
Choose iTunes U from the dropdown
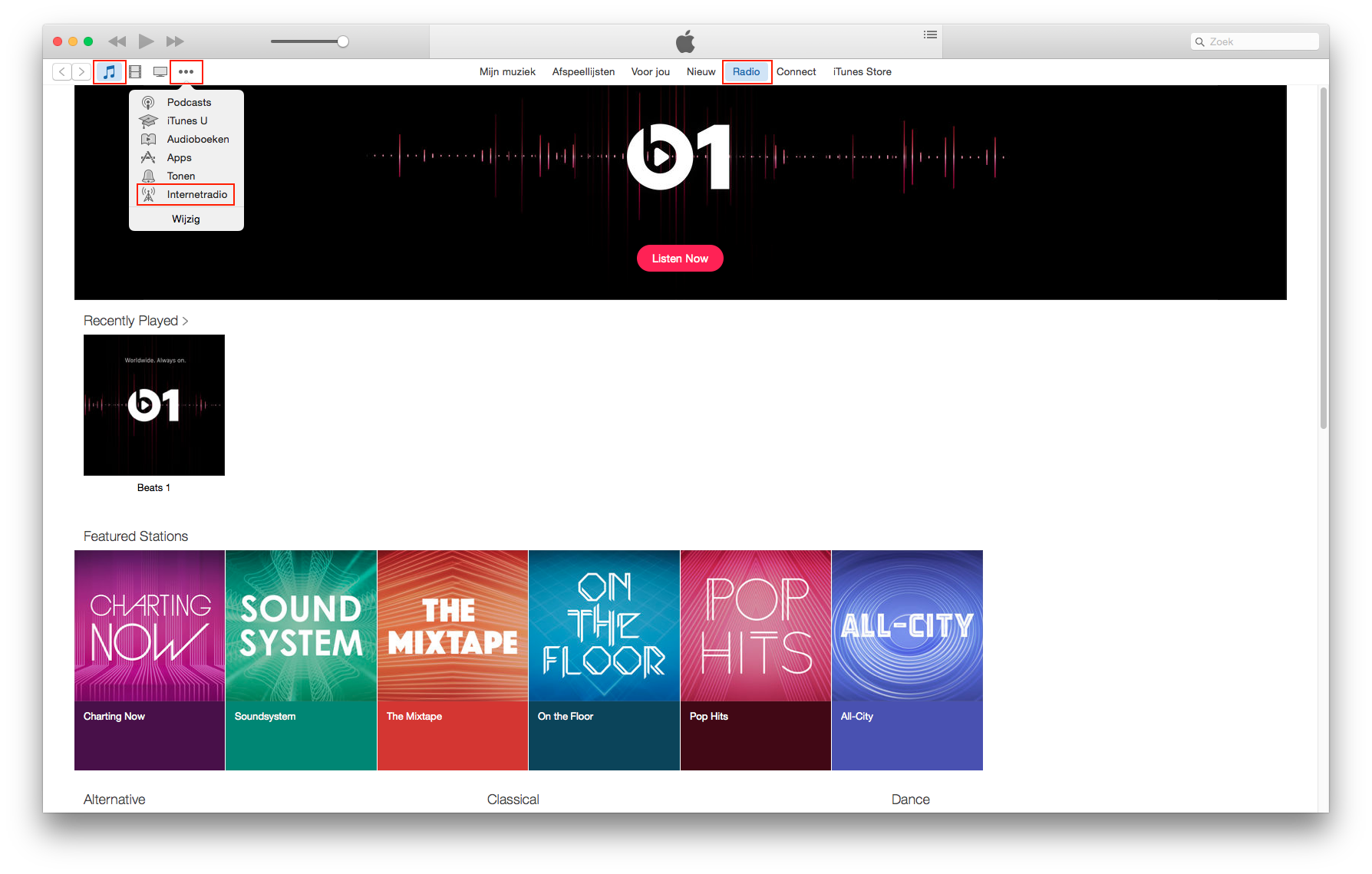click(x=186, y=120)
